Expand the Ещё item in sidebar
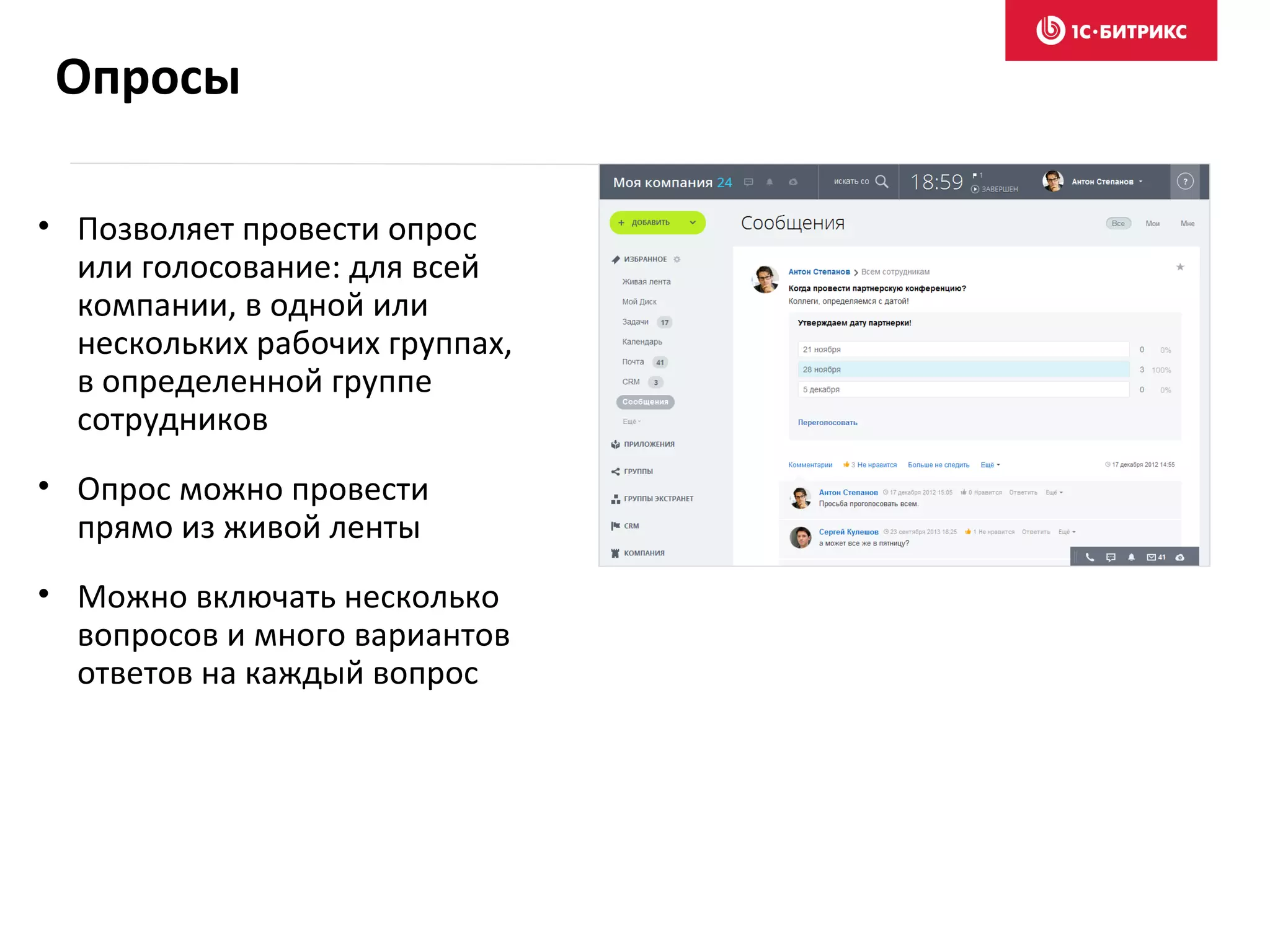Image resolution: width=1270 pixels, height=952 pixels. pyautogui.click(x=631, y=421)
